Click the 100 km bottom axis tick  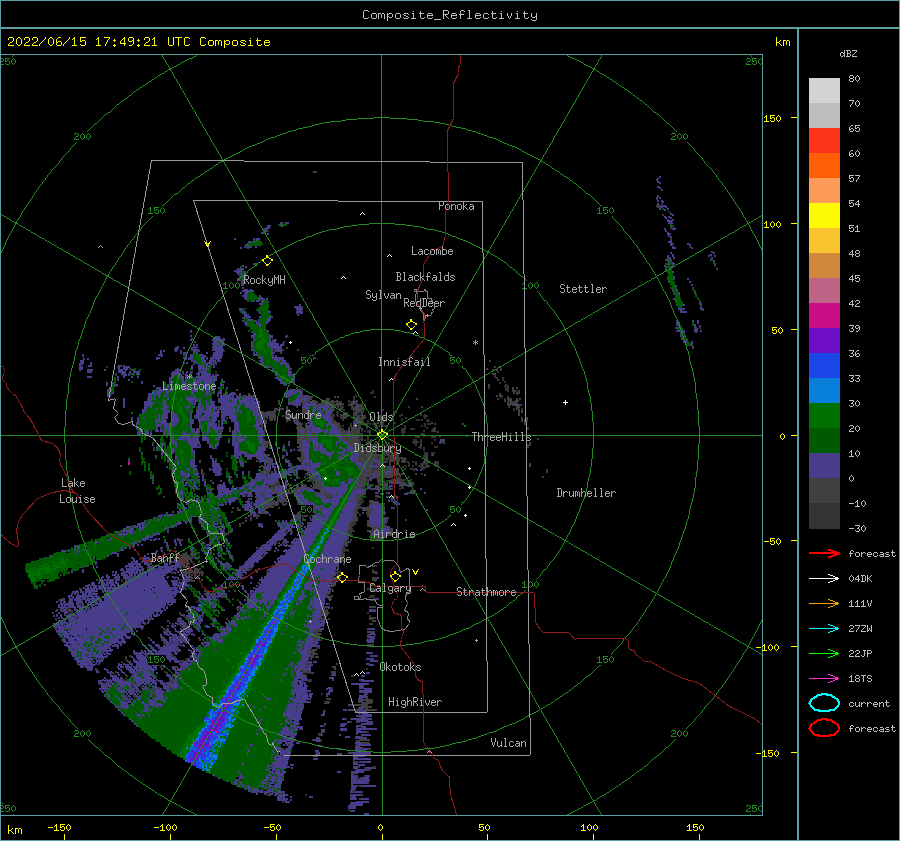589,827
